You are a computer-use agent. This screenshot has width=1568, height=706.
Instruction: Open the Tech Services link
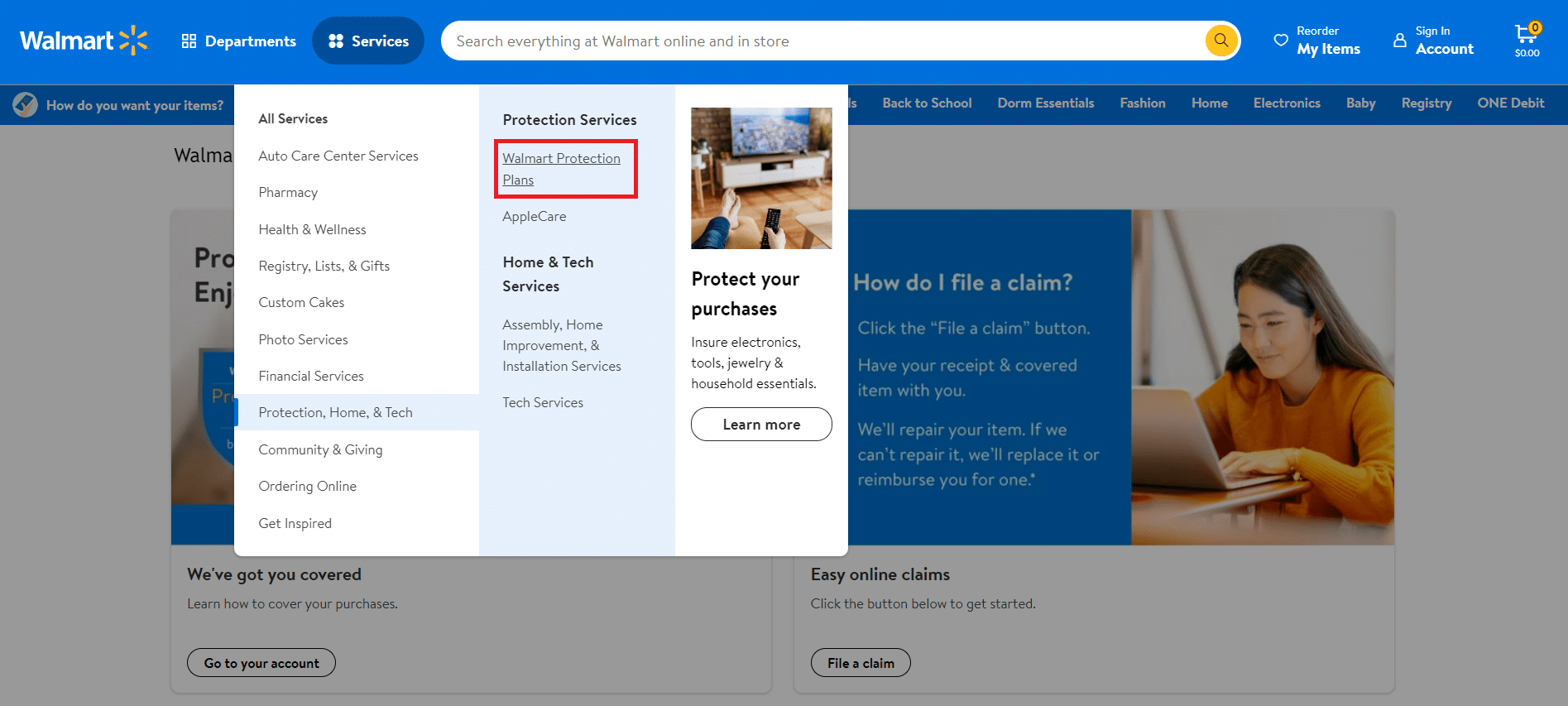point(543,402)
